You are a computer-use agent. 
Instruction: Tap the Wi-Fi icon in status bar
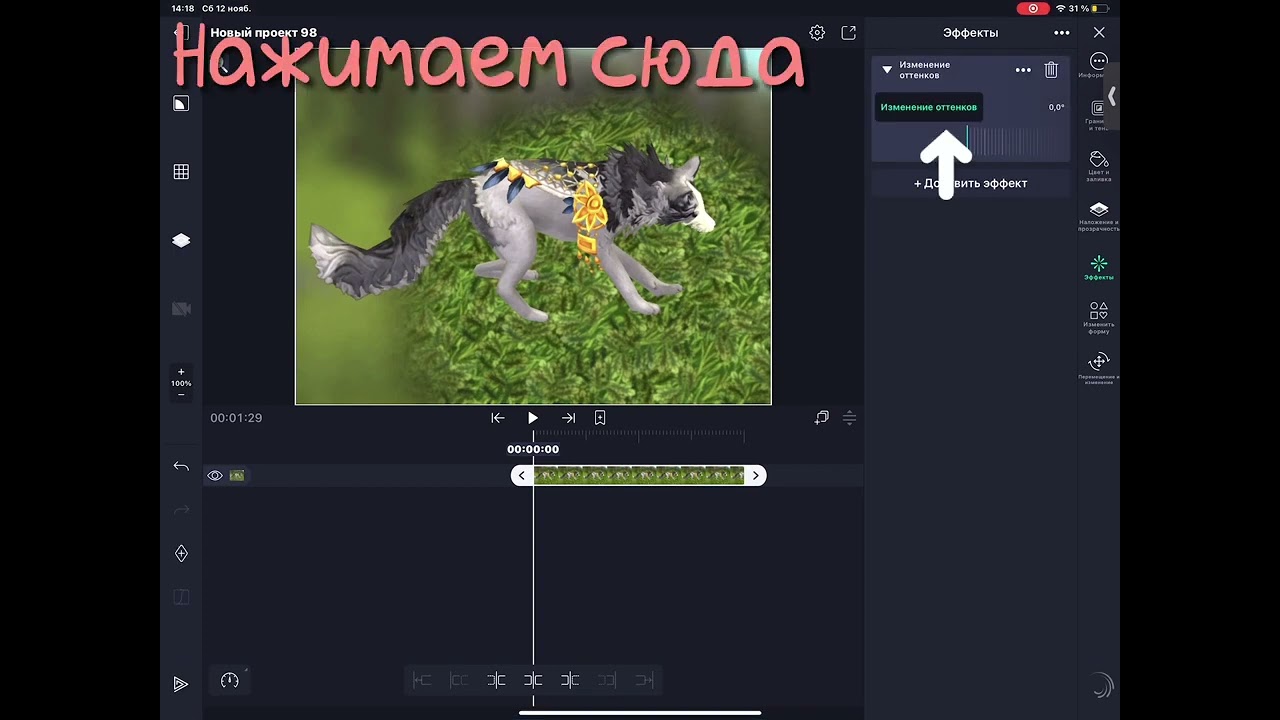point(1060,9)
